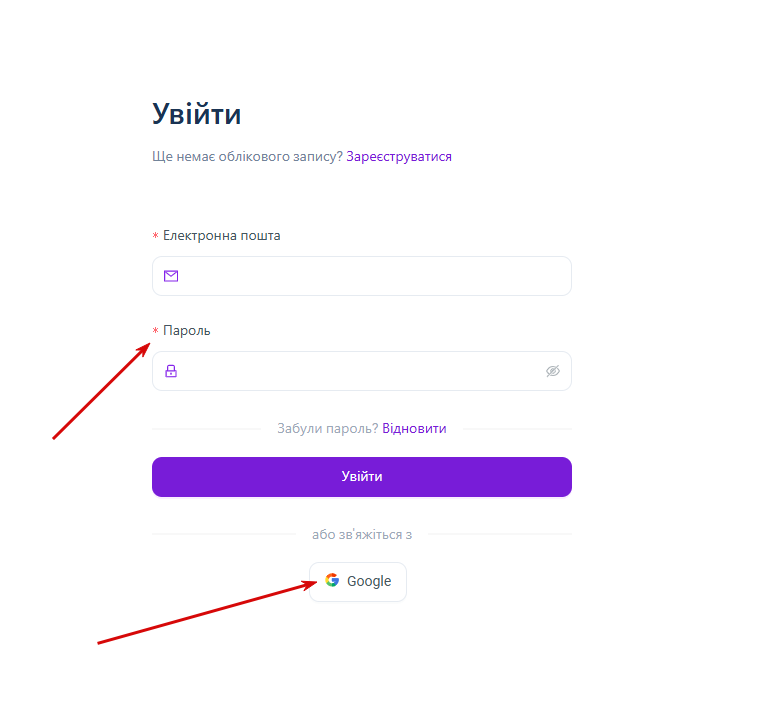Click the Пароль field label
The height and width of the screenshot is (715, 772).
coord(187,330)
